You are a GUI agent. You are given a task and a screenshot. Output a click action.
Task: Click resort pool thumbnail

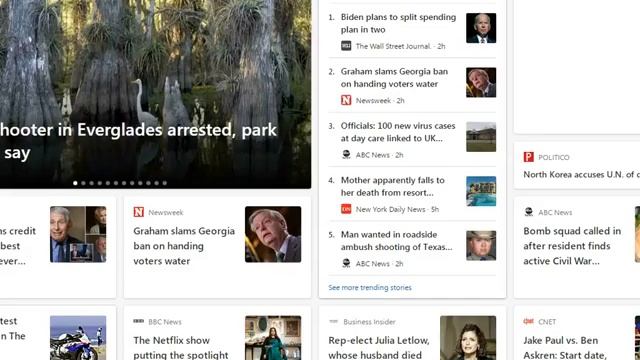[x=481, y=191]
